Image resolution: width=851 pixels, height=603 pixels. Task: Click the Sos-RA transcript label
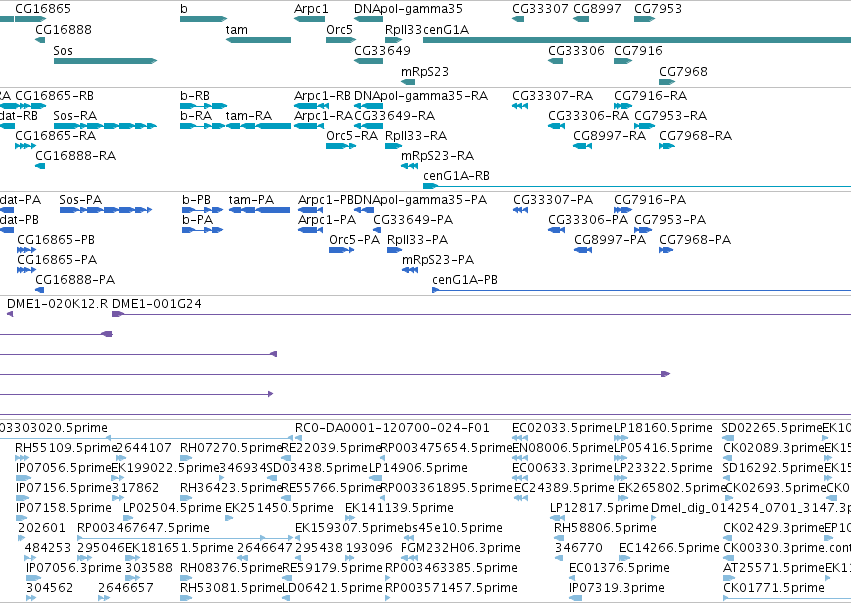[75, 116]
